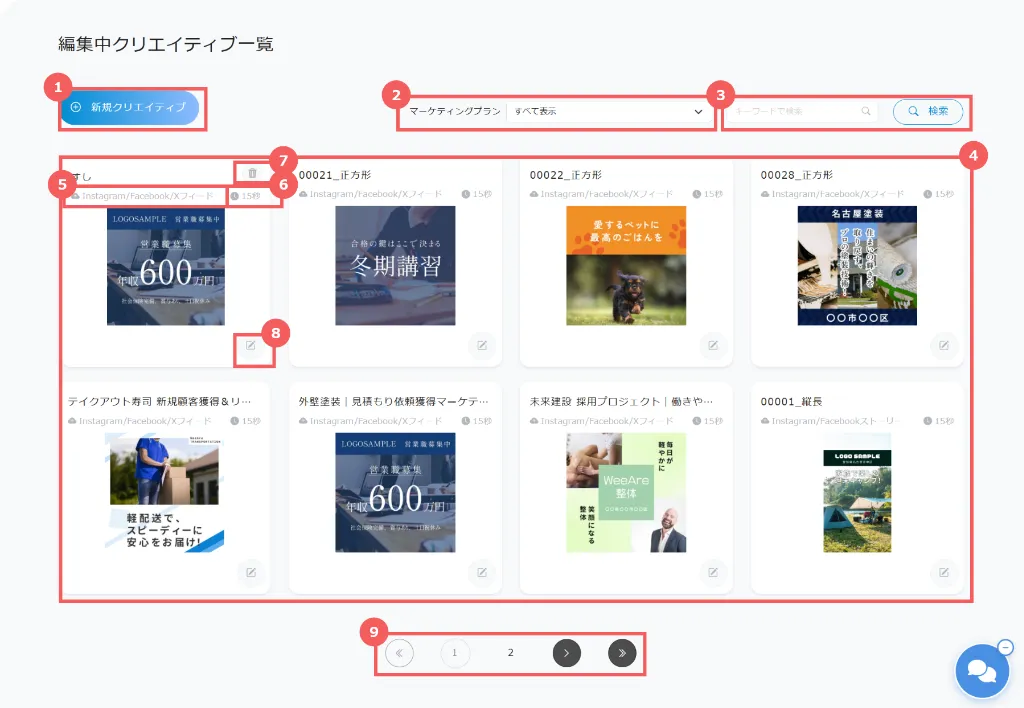Click the edit icon on the 00021_正方形 card
1024x708 pixels.
tap(482, 345)
